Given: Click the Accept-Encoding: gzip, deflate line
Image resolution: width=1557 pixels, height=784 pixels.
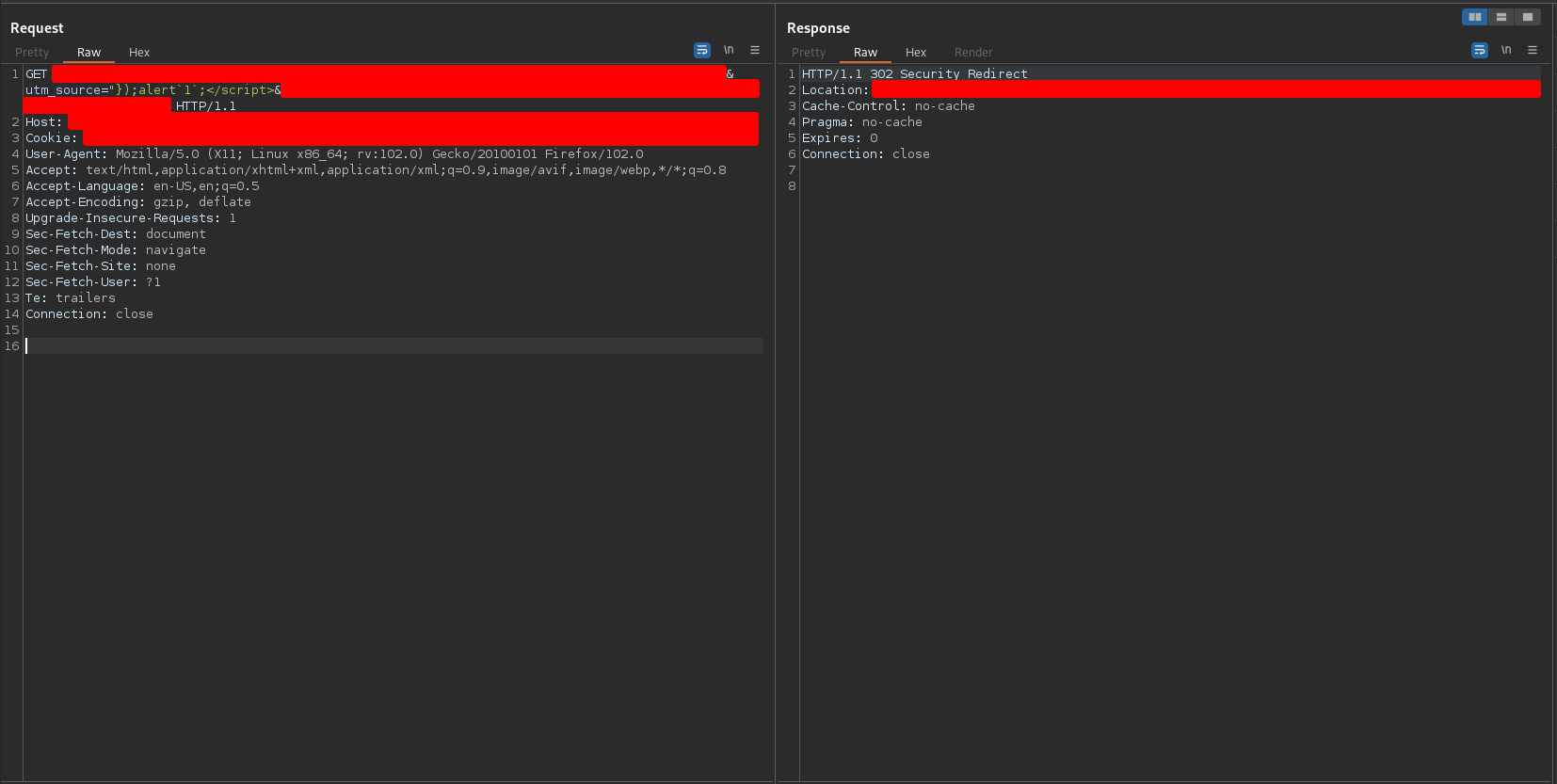Looking at the screenshot, I should [x=138, y=202].
